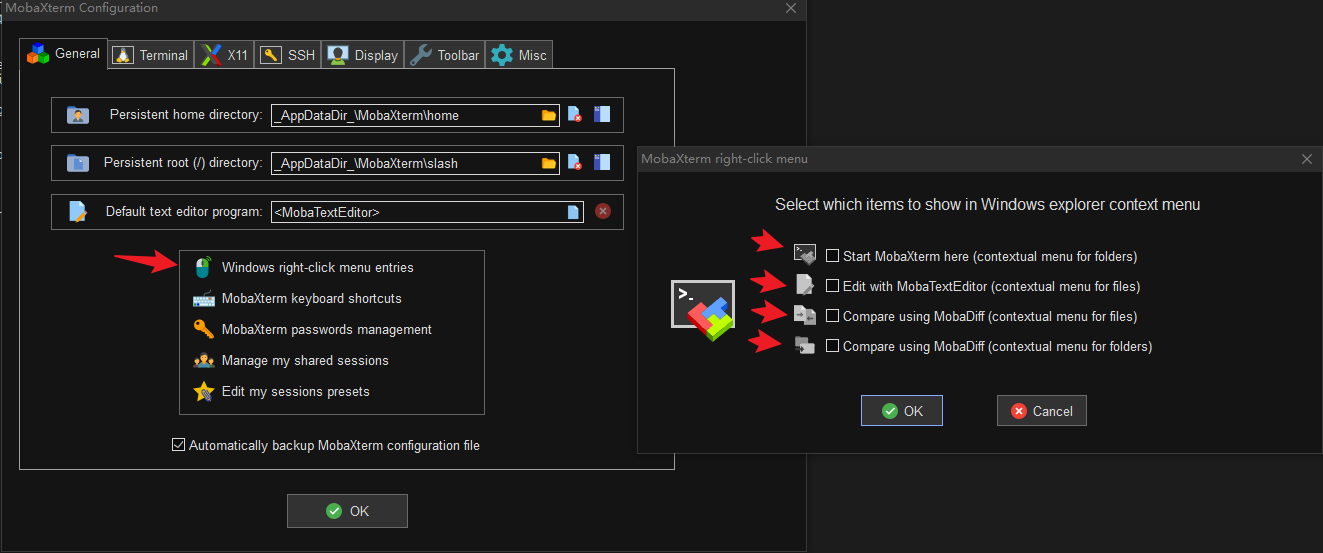The width and height of the screenshot is (1323, 553).
Task: Click the large MobaXterm logo in right-click dialog
Action: click(703, 310)
